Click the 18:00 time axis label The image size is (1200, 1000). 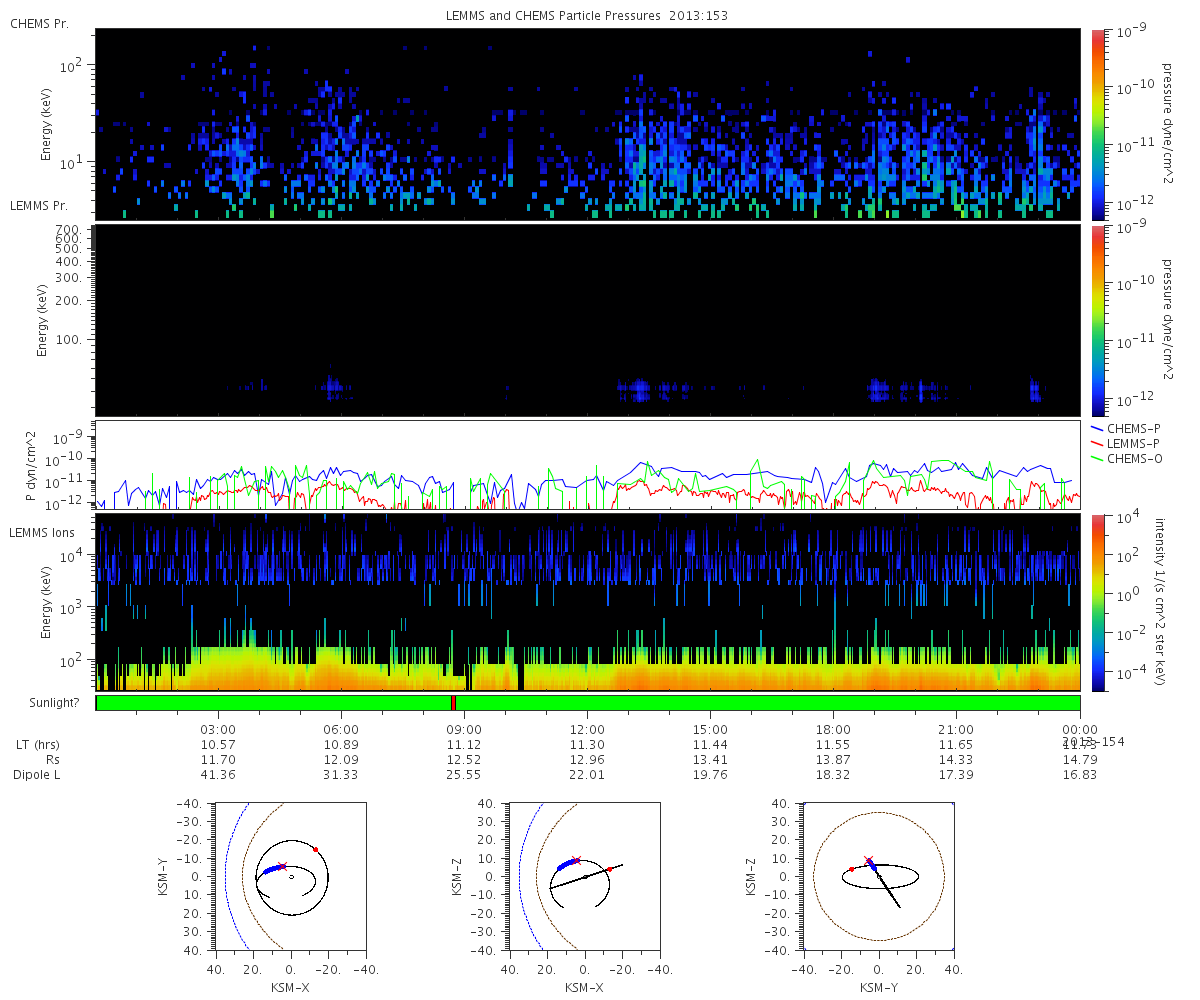click(833, 729)
